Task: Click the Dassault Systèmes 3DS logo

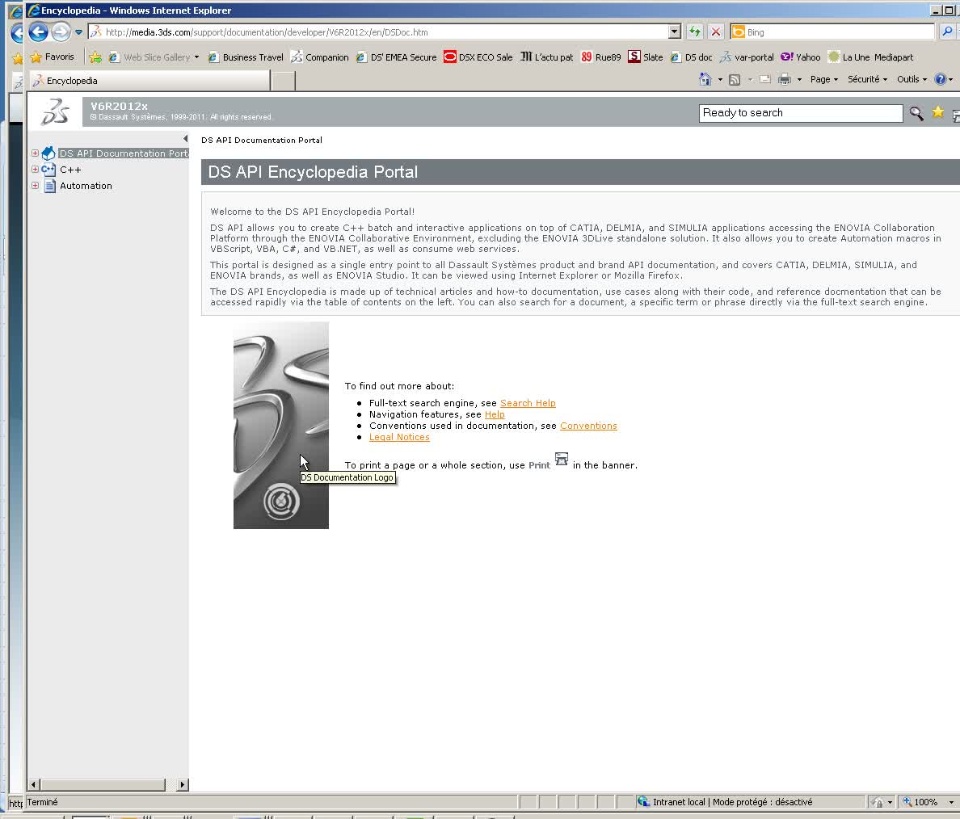Action: (55, 112)
